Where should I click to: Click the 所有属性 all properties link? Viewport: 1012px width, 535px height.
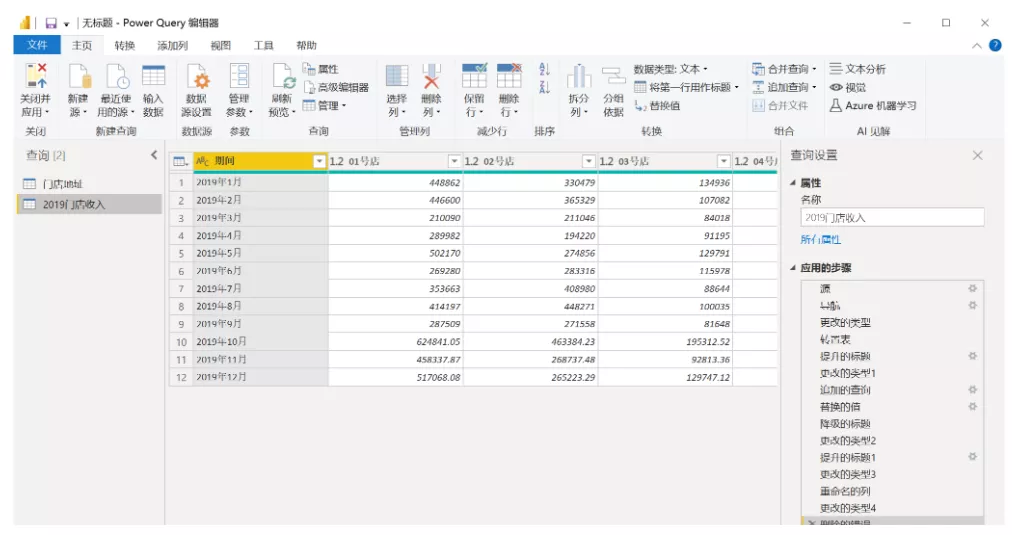tap(820, 239)
